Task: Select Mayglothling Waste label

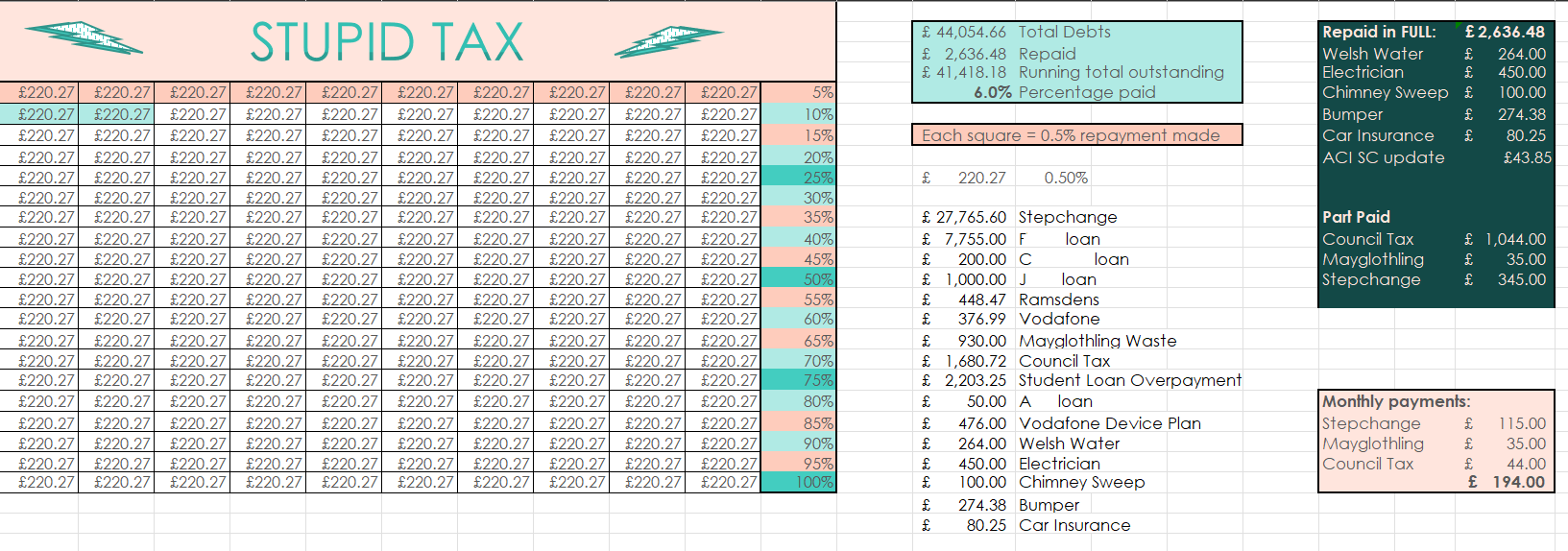Action: pos(1098,341)
